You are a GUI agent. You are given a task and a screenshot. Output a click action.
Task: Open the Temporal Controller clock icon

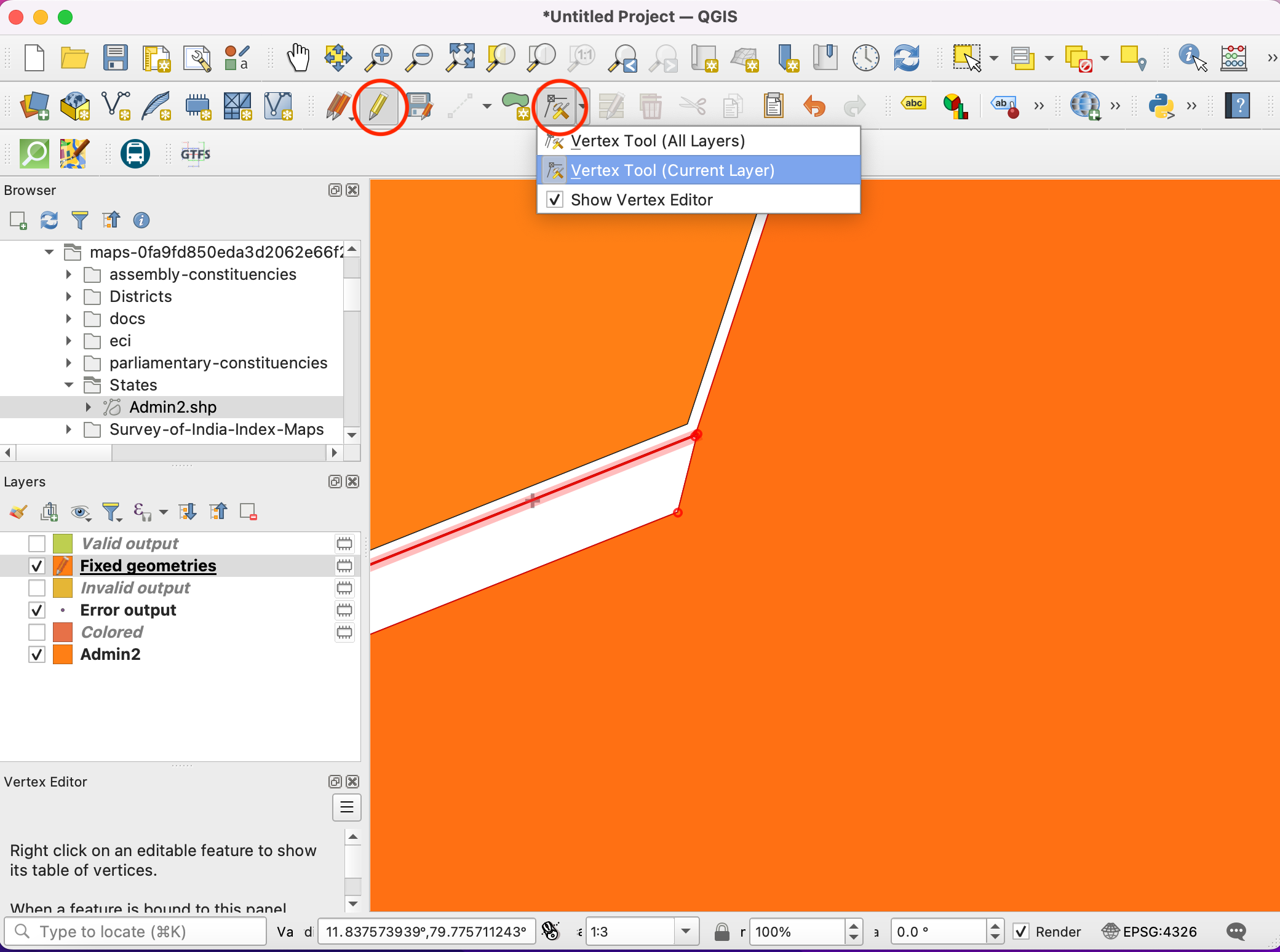click(x=865, y=58)
